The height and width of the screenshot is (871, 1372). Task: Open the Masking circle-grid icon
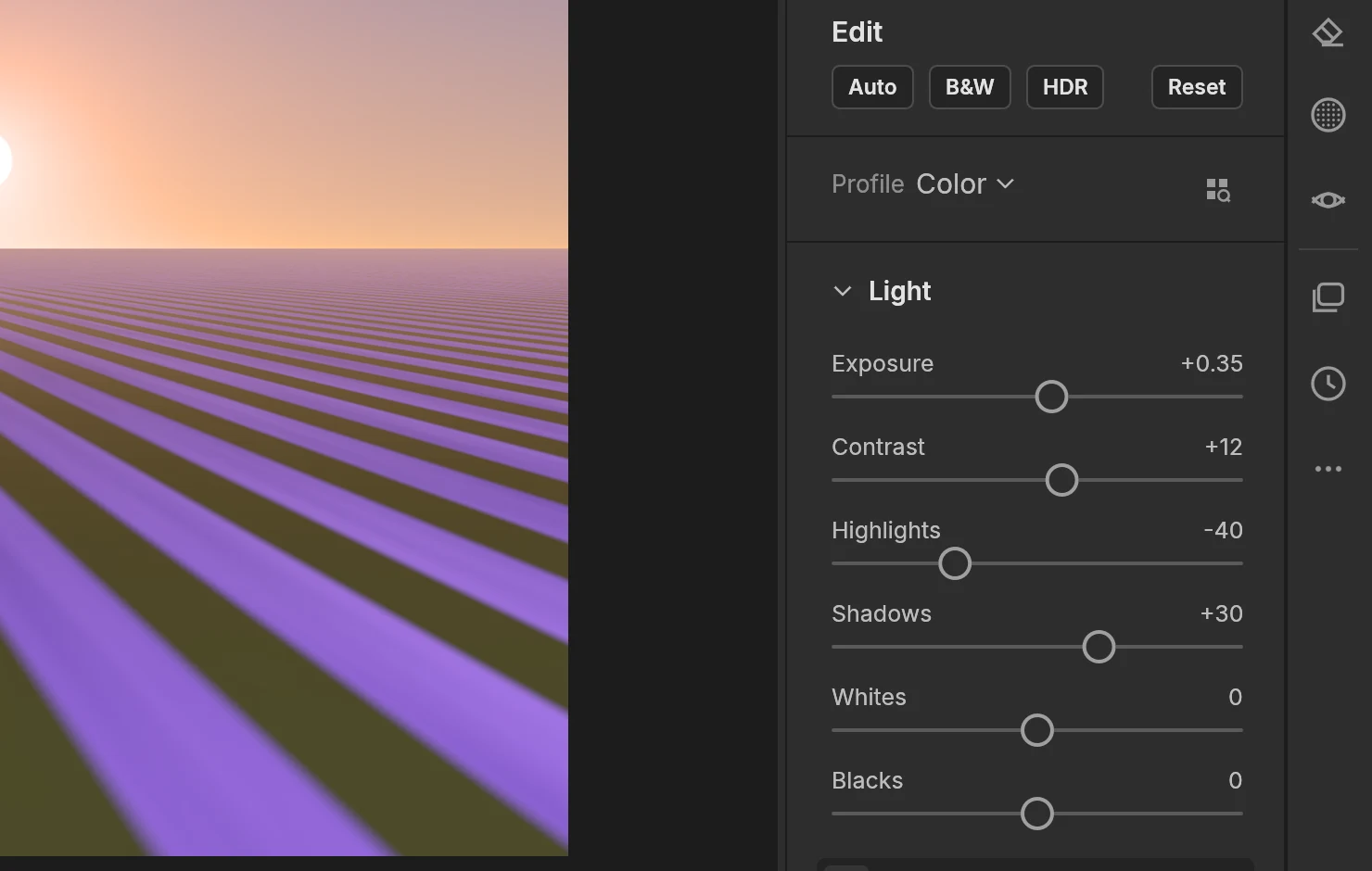1328,115
